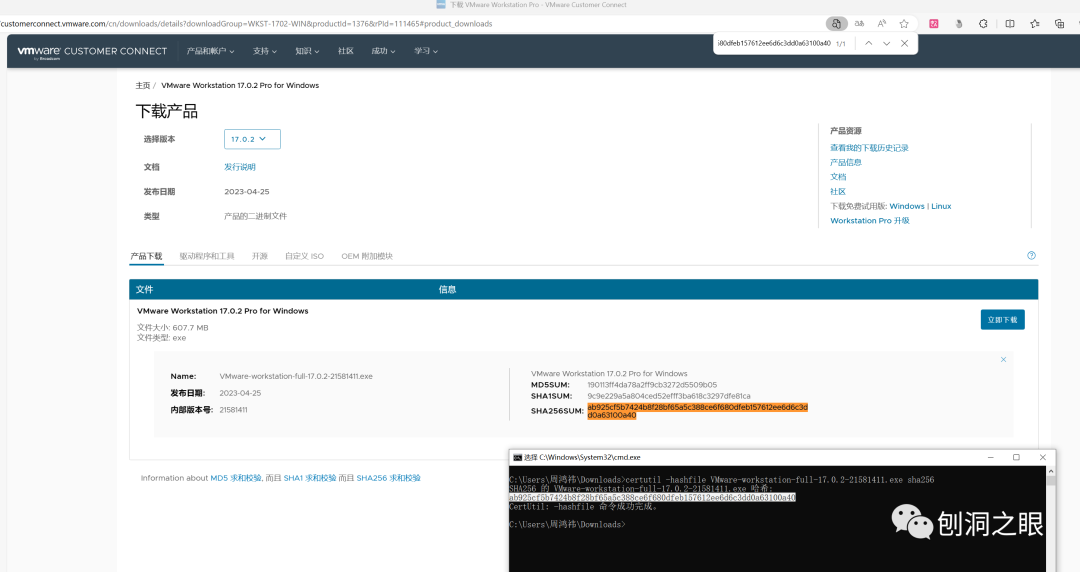Close the find on page bar
The image size is (1080, 572).
(904, 43)
